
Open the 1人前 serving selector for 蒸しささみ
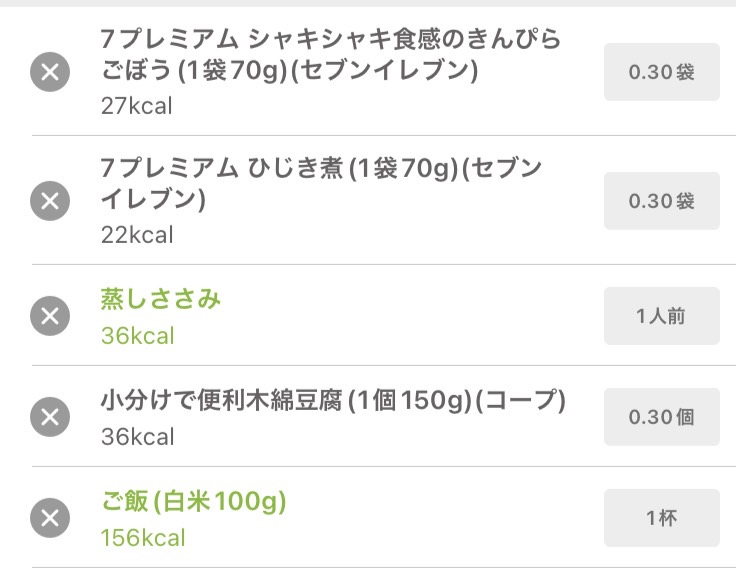pyautogui.click(x=661, y=316)
